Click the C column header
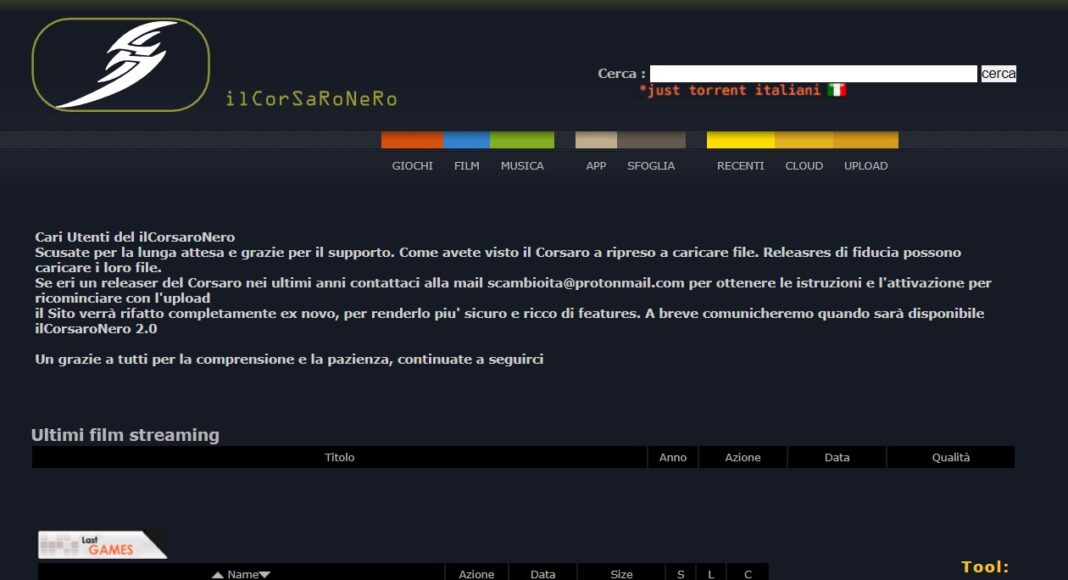Viewport: 1068px width, 580px height. [747, 574]
